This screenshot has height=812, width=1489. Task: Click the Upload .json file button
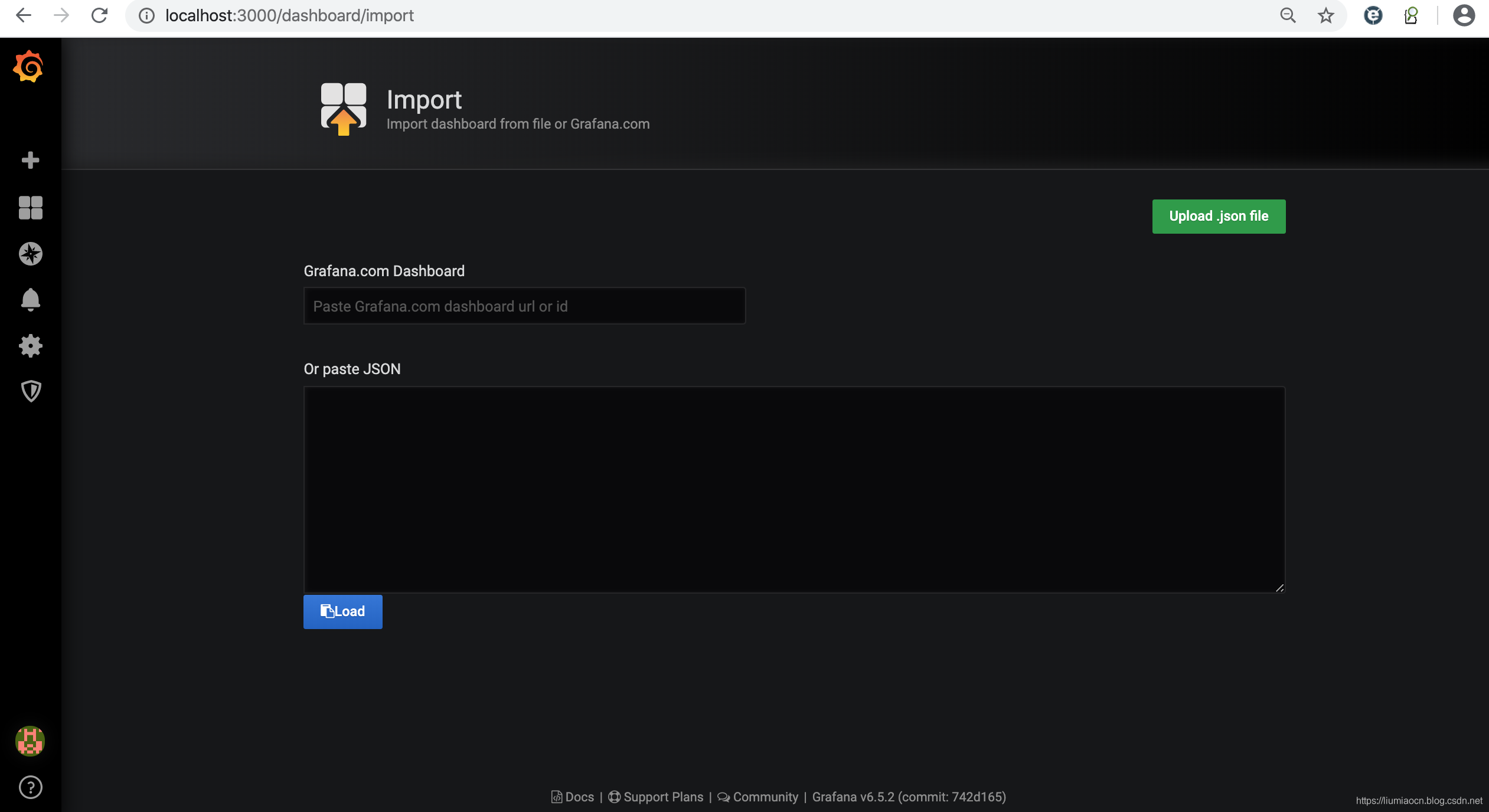[x=1219, y=217]
